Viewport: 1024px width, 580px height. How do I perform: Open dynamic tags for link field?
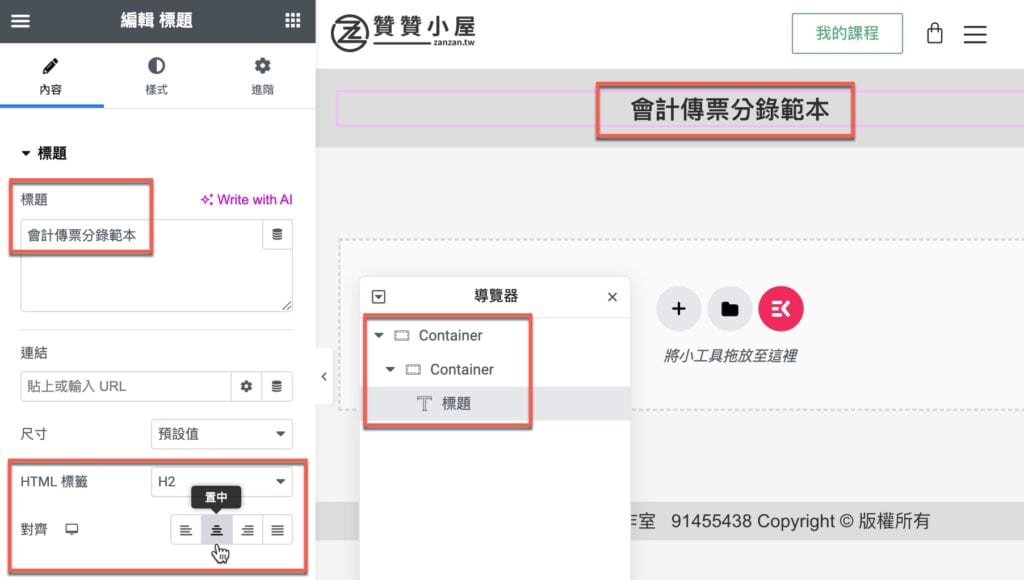[277, 386]
